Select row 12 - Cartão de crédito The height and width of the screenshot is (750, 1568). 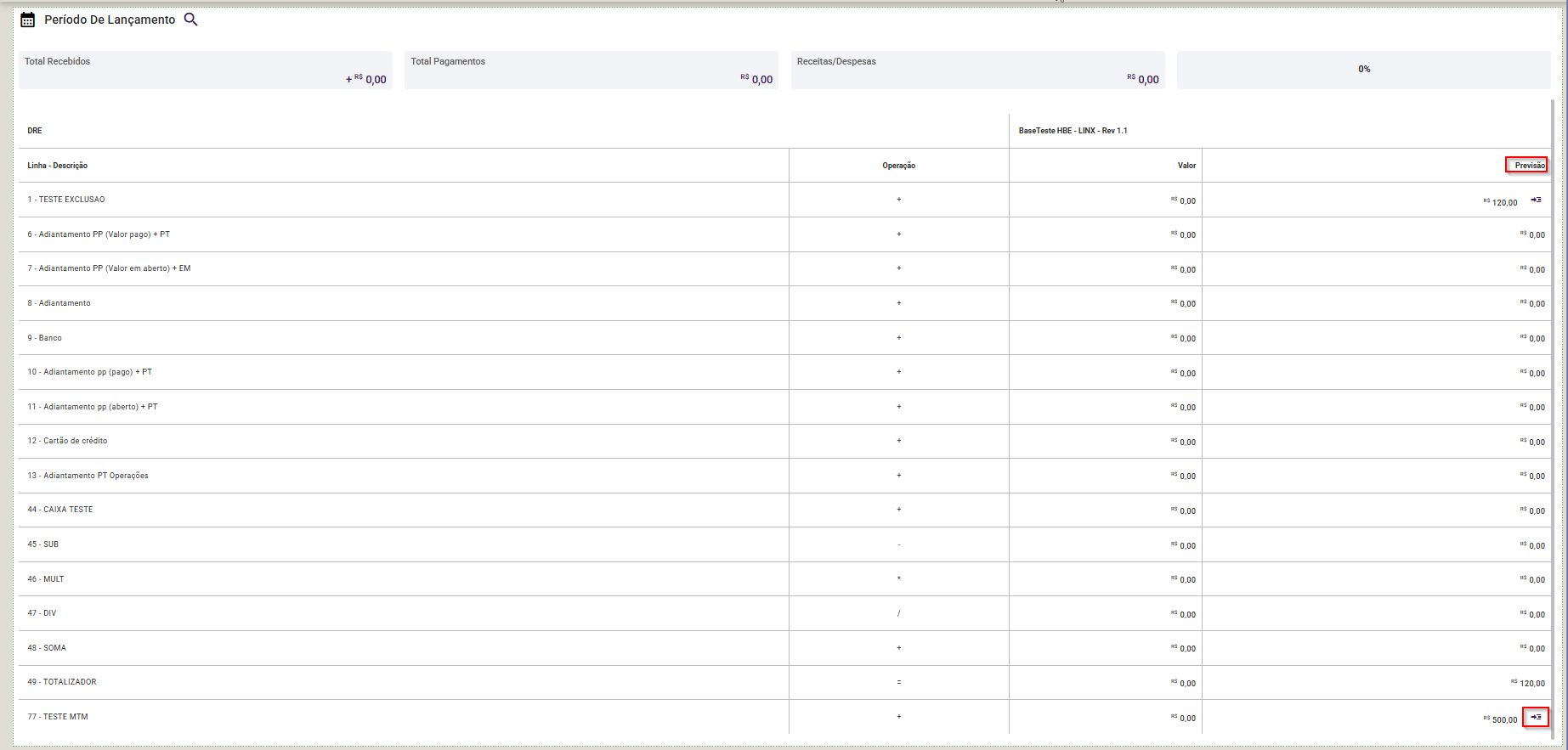coord(785,441)
